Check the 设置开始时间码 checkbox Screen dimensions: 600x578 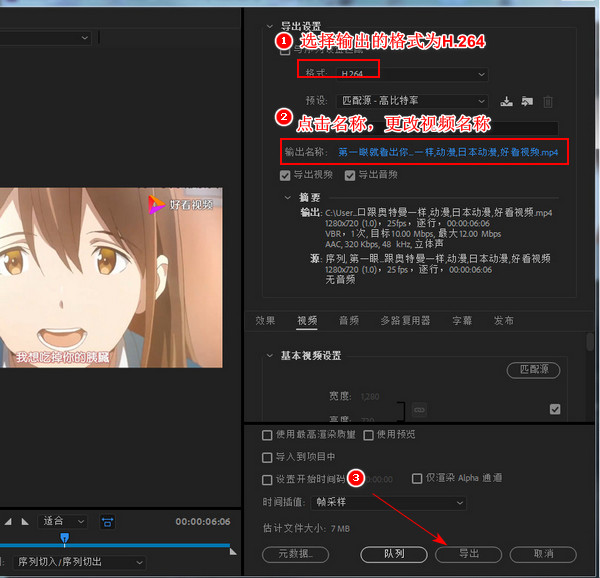click(x=267, y=480)
